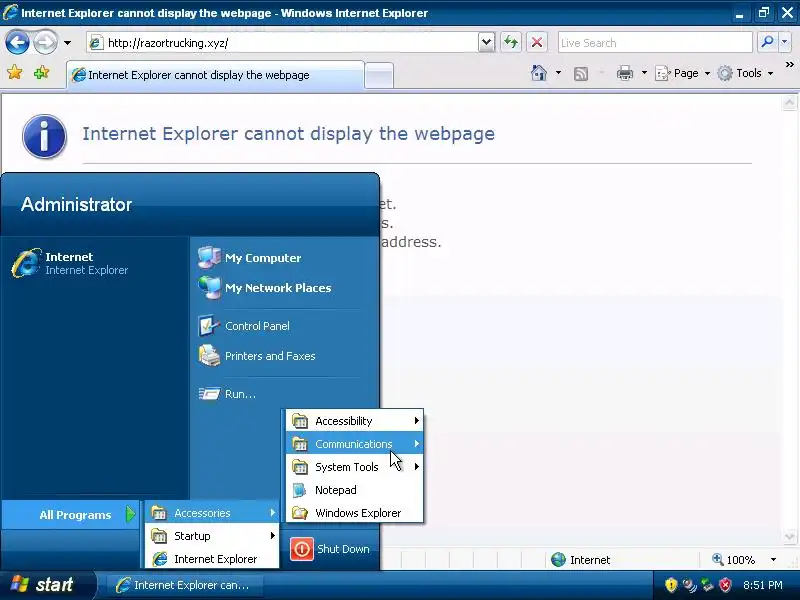Expand the address bar history dropdown
The image size is (800, 600).
pyautogui.click(x=487, y=43)
